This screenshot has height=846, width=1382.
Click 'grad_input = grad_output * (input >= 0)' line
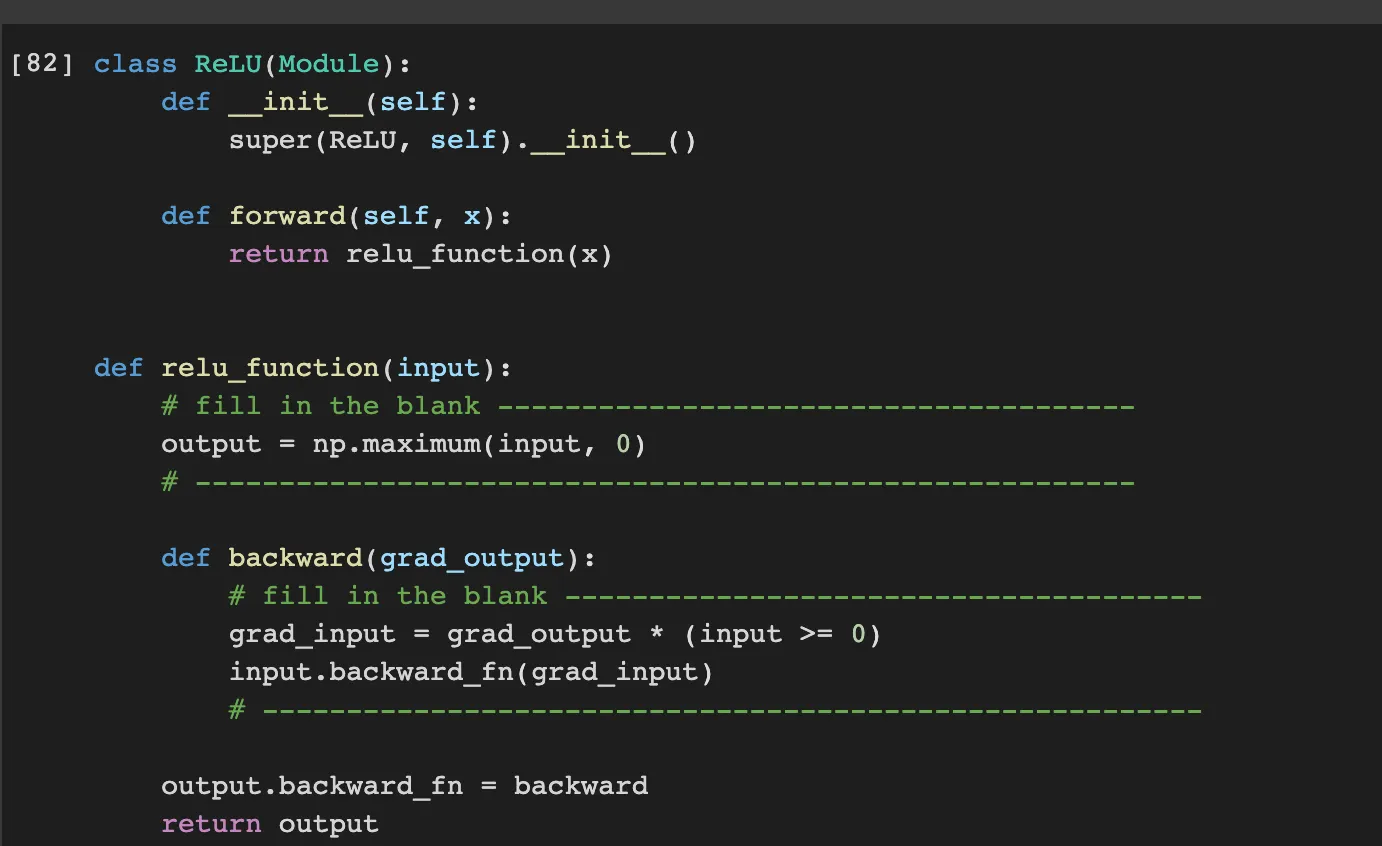click(x=555, y=634)
